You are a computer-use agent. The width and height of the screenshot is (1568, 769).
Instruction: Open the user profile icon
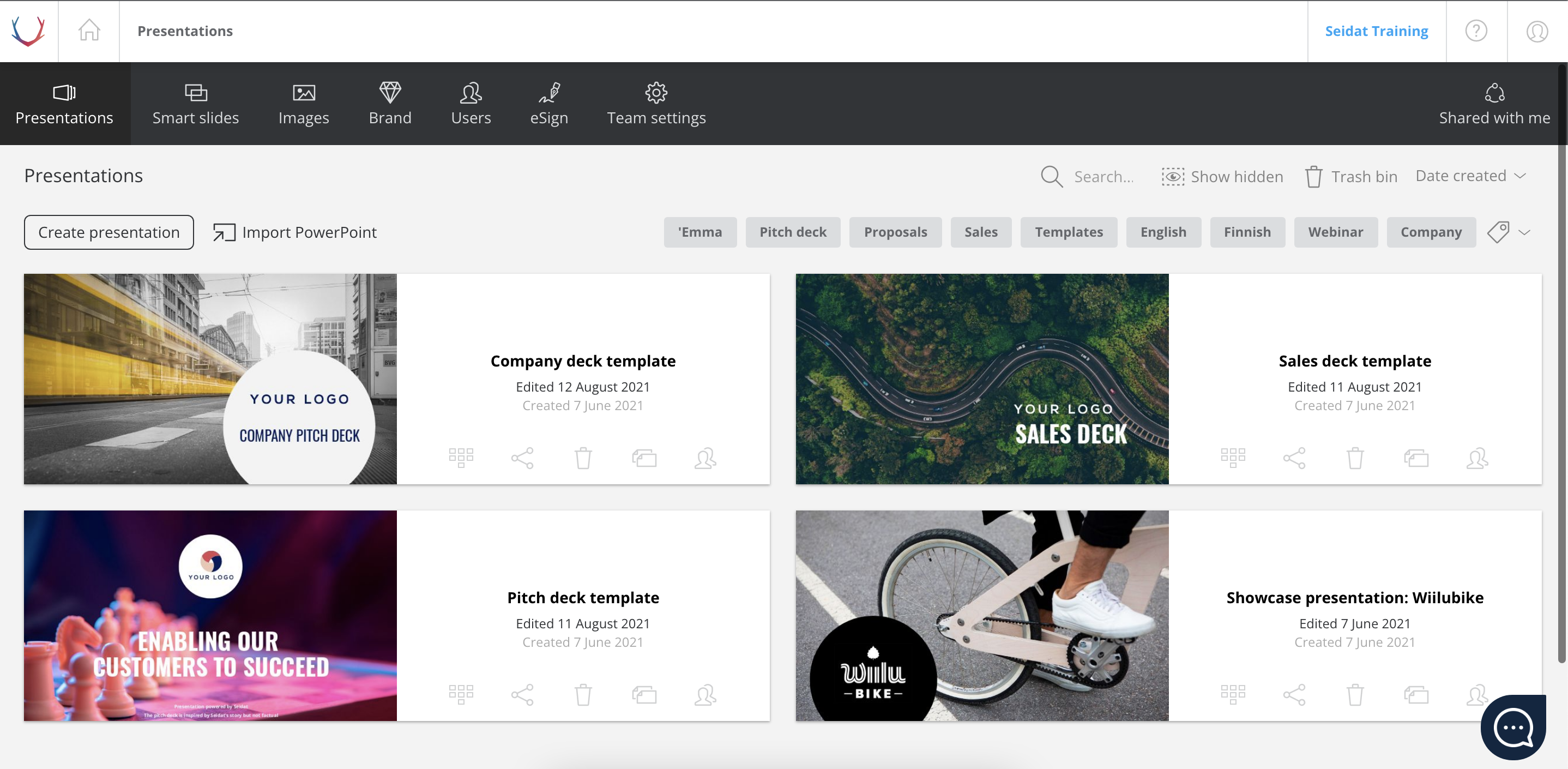[1537, 31]
